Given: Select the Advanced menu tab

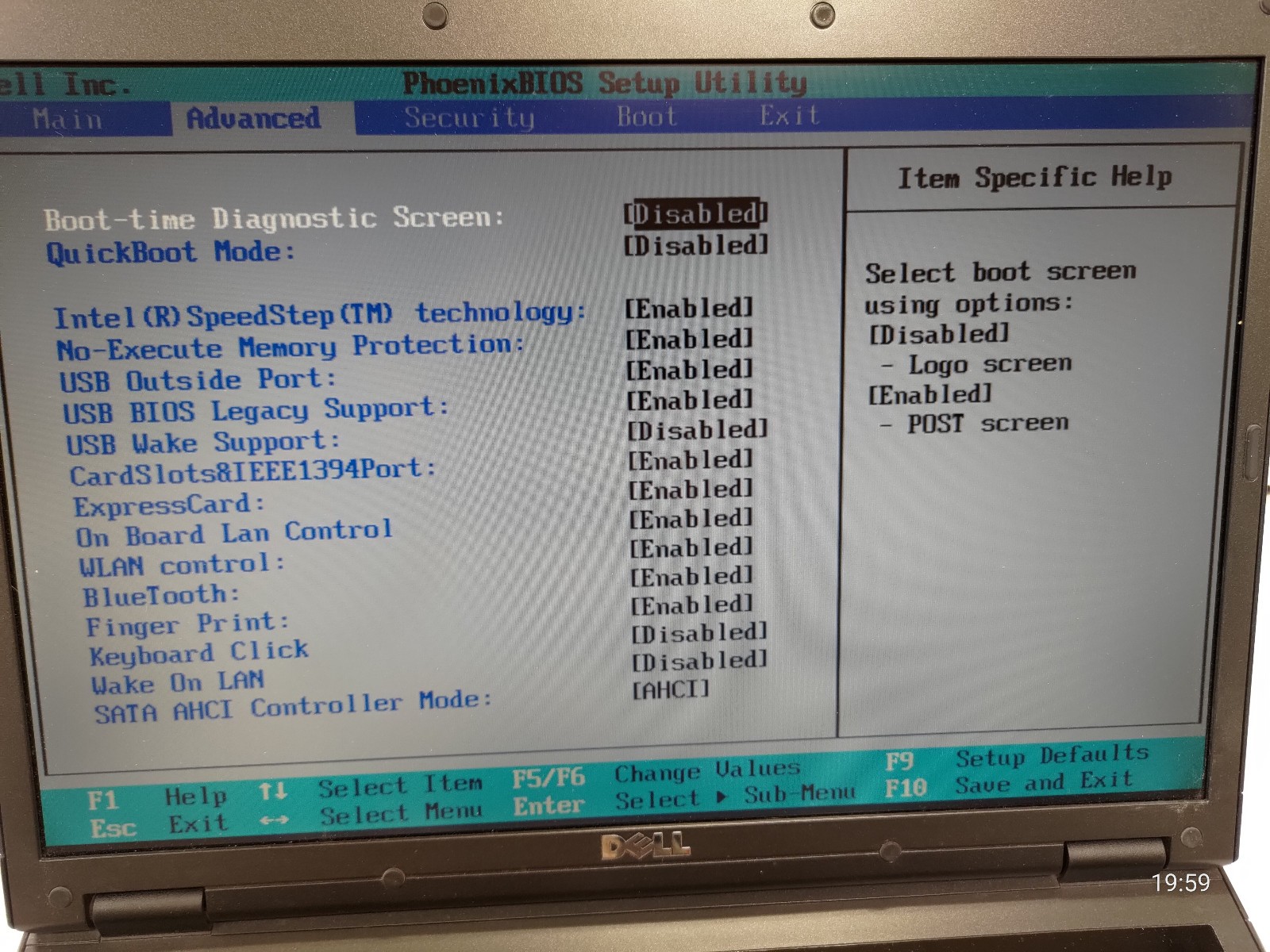Looking at the screenshot, I should tap(253, 119).
